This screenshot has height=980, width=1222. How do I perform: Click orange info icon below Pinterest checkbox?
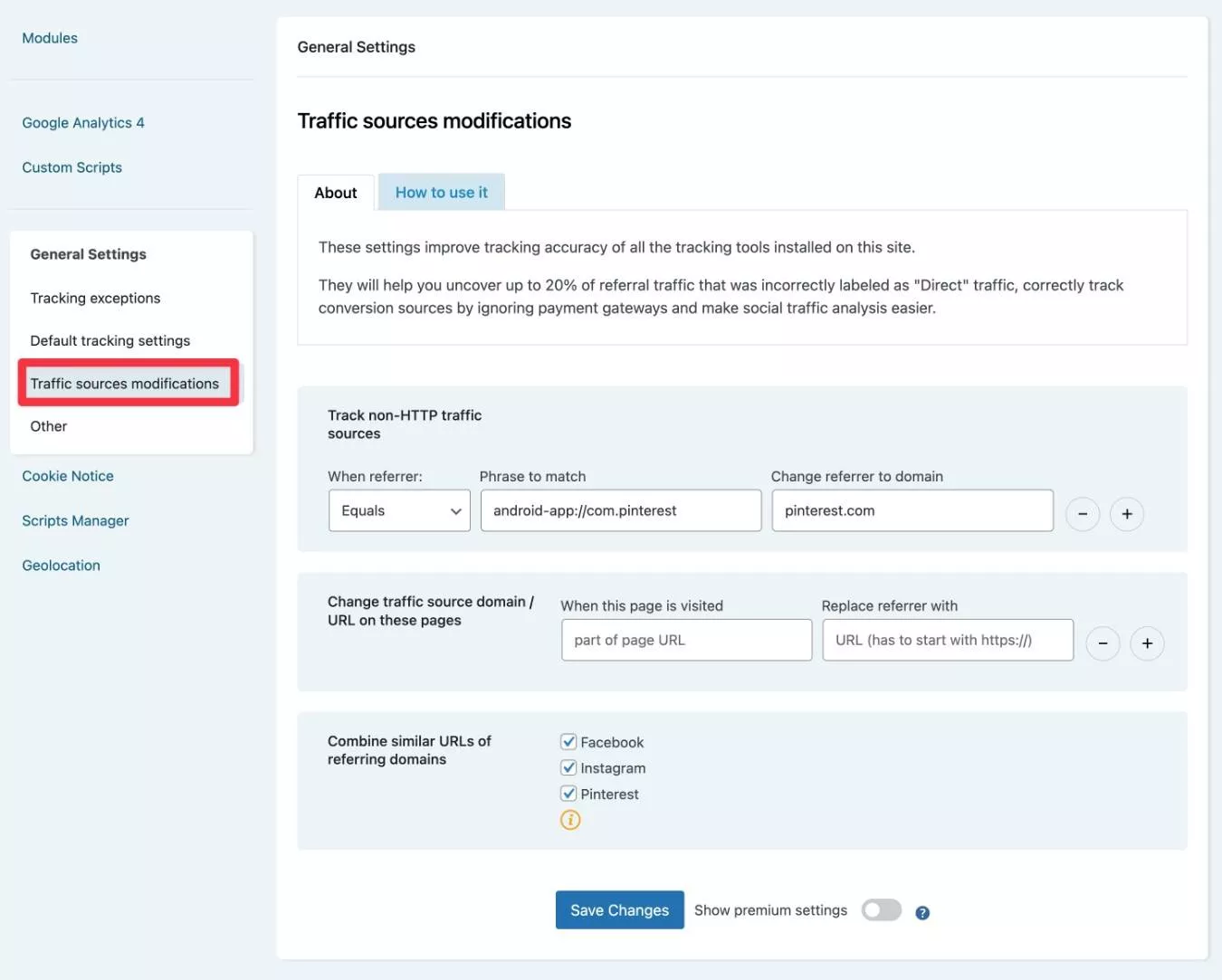click(570, 820)
